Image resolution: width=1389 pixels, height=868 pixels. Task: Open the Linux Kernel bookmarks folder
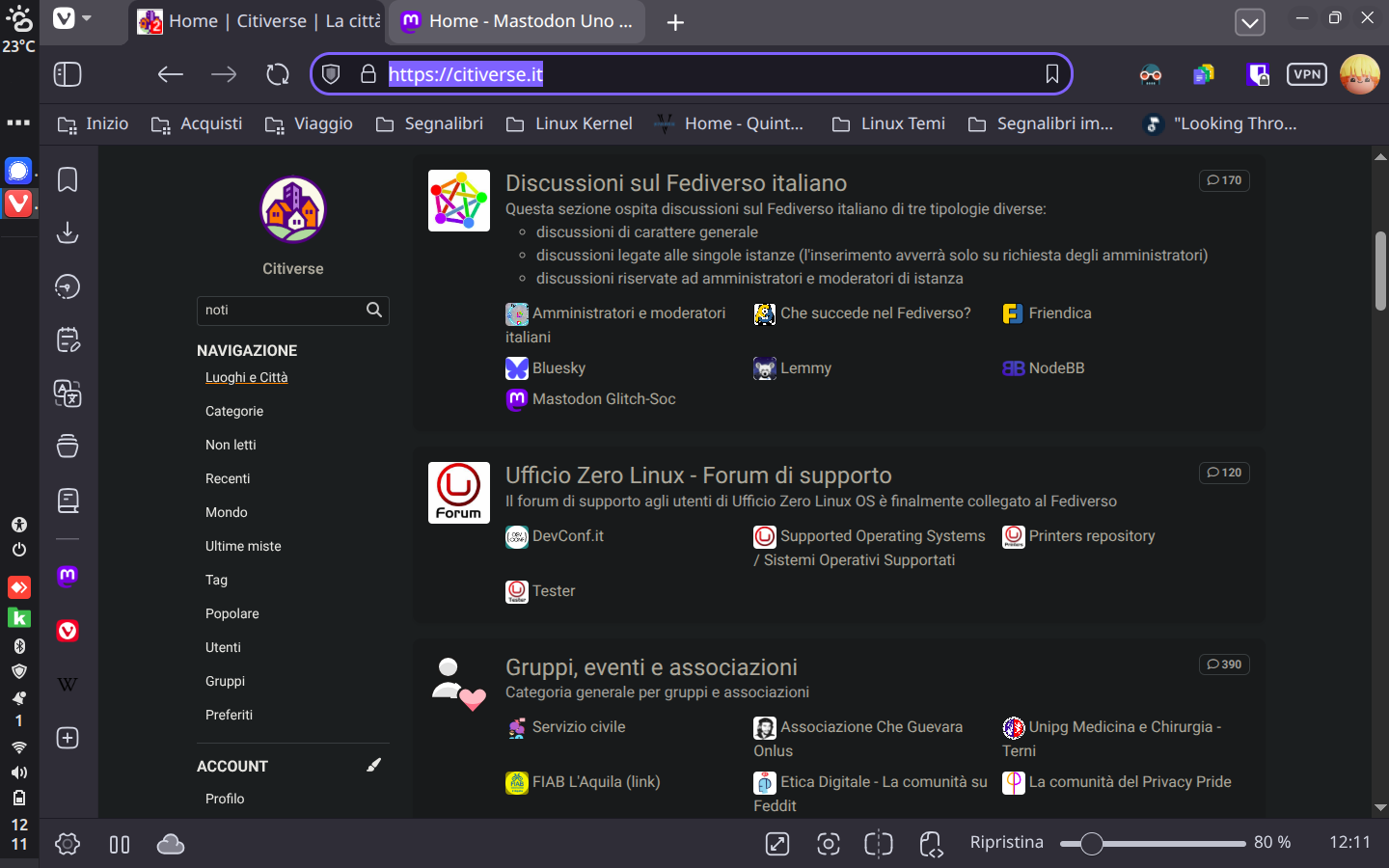570,123
